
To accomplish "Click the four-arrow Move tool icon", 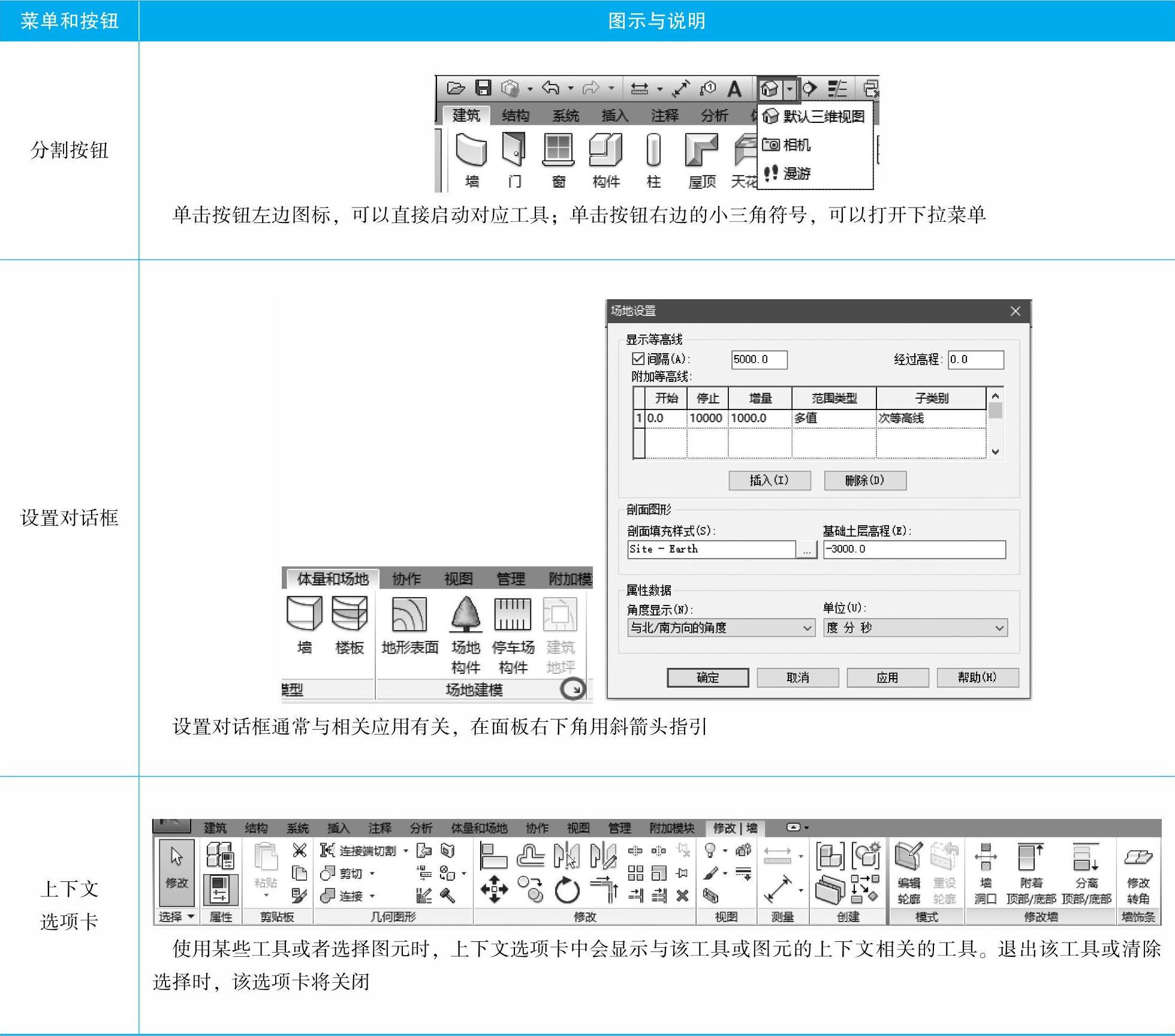I will 494,889.
